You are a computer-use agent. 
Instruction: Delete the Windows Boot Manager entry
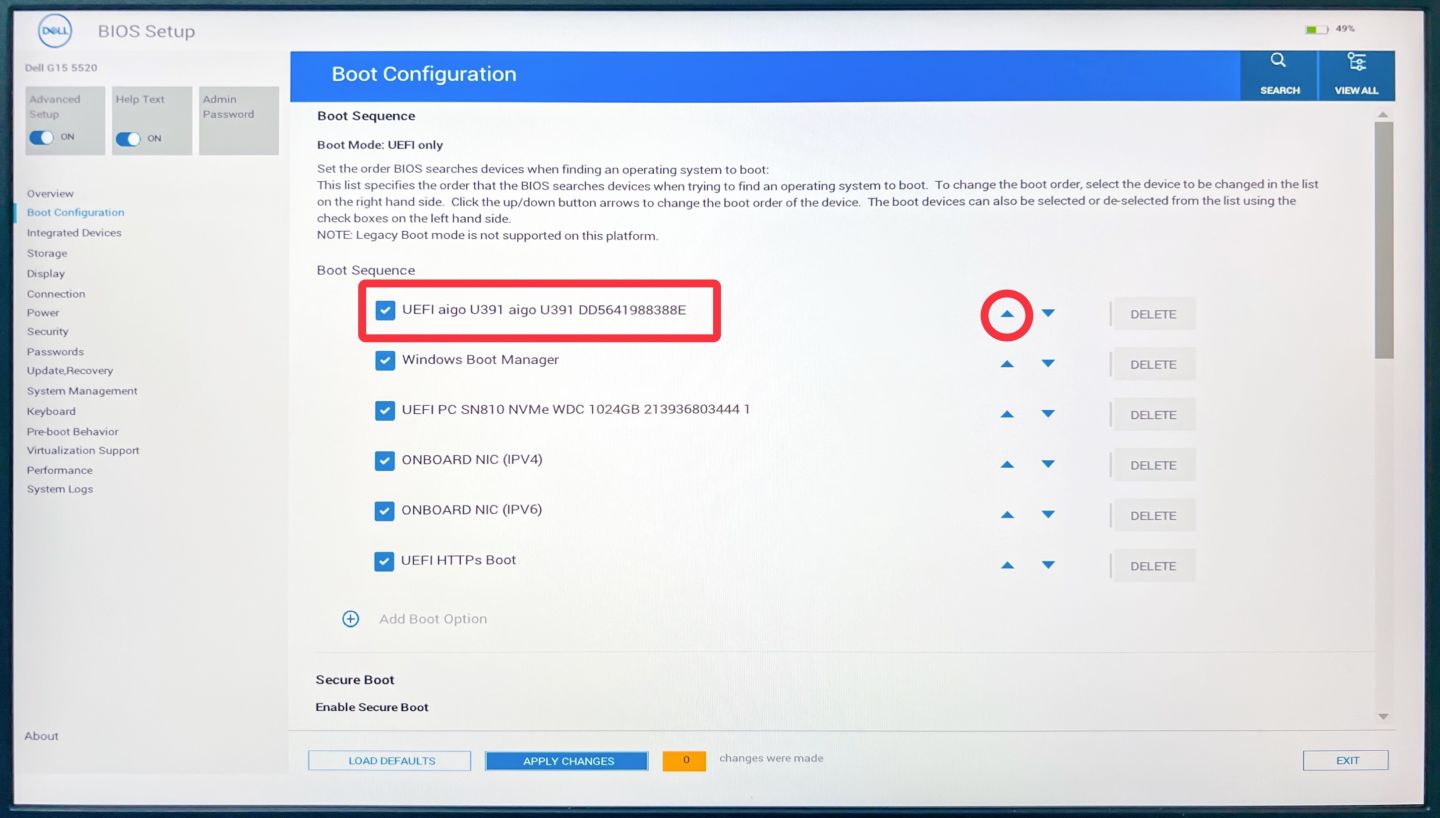(x=1153, y=365)
